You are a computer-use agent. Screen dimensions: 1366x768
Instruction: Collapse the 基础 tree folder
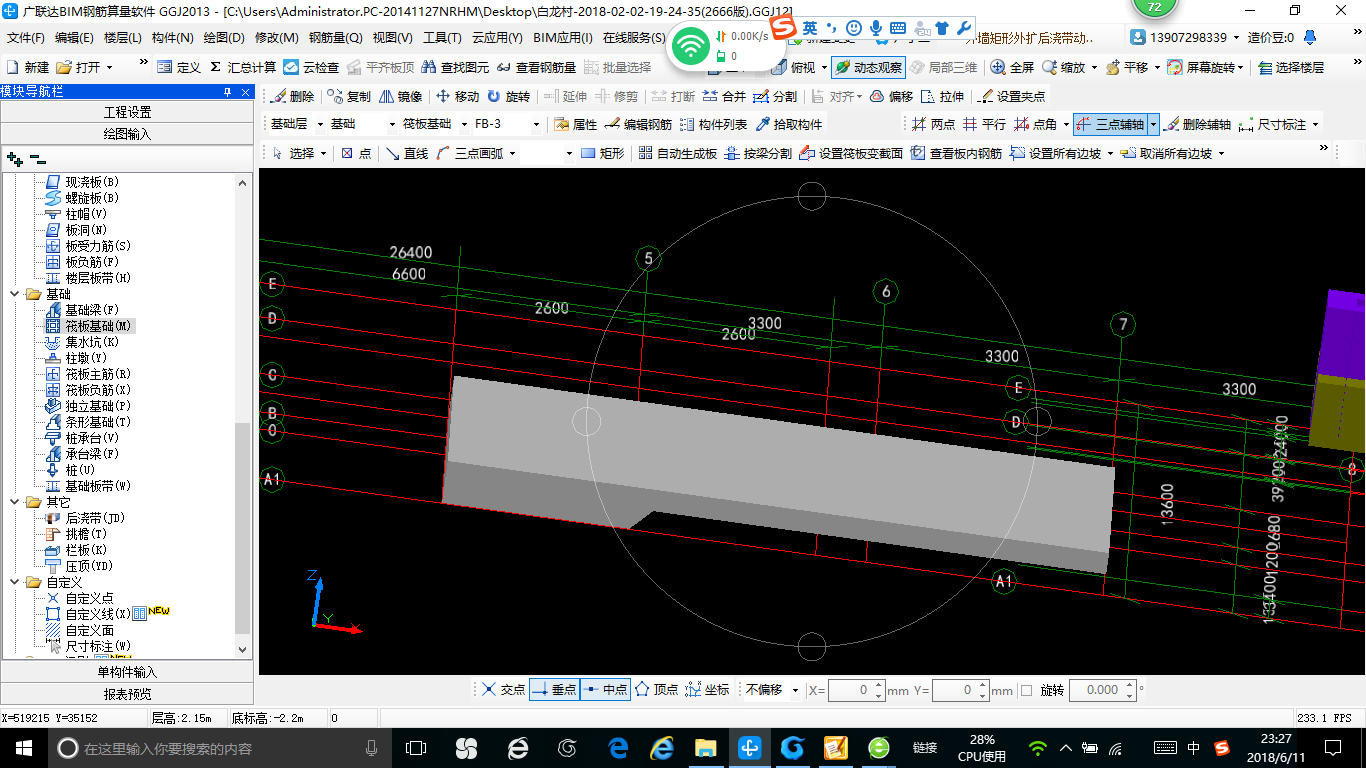[15, 294]
